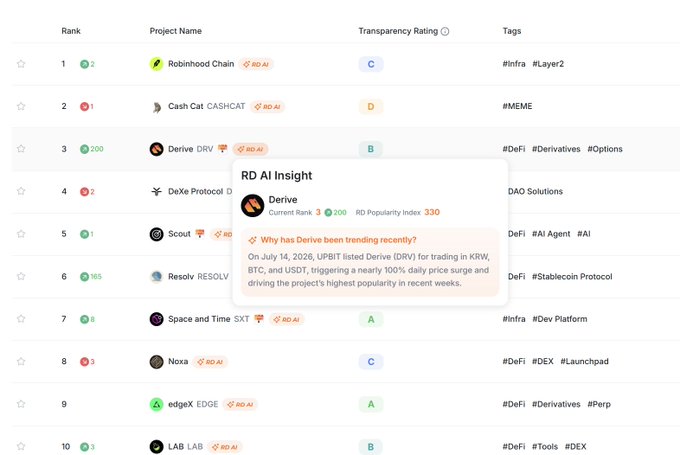
Task: Click the DeXe Protocol logo icon
Action: [157, 191]
